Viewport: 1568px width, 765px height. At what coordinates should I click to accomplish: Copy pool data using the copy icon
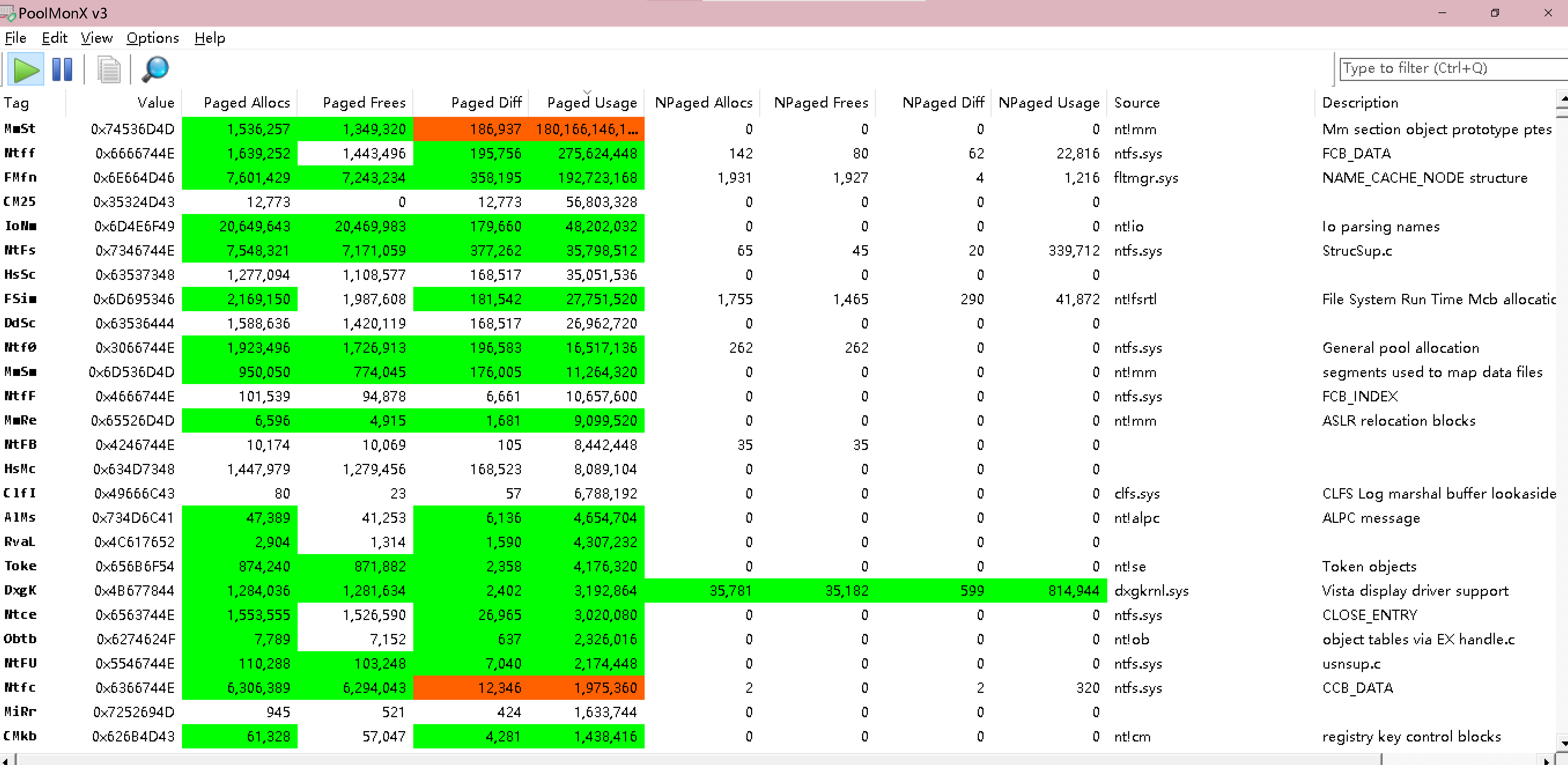click(108, 69)
